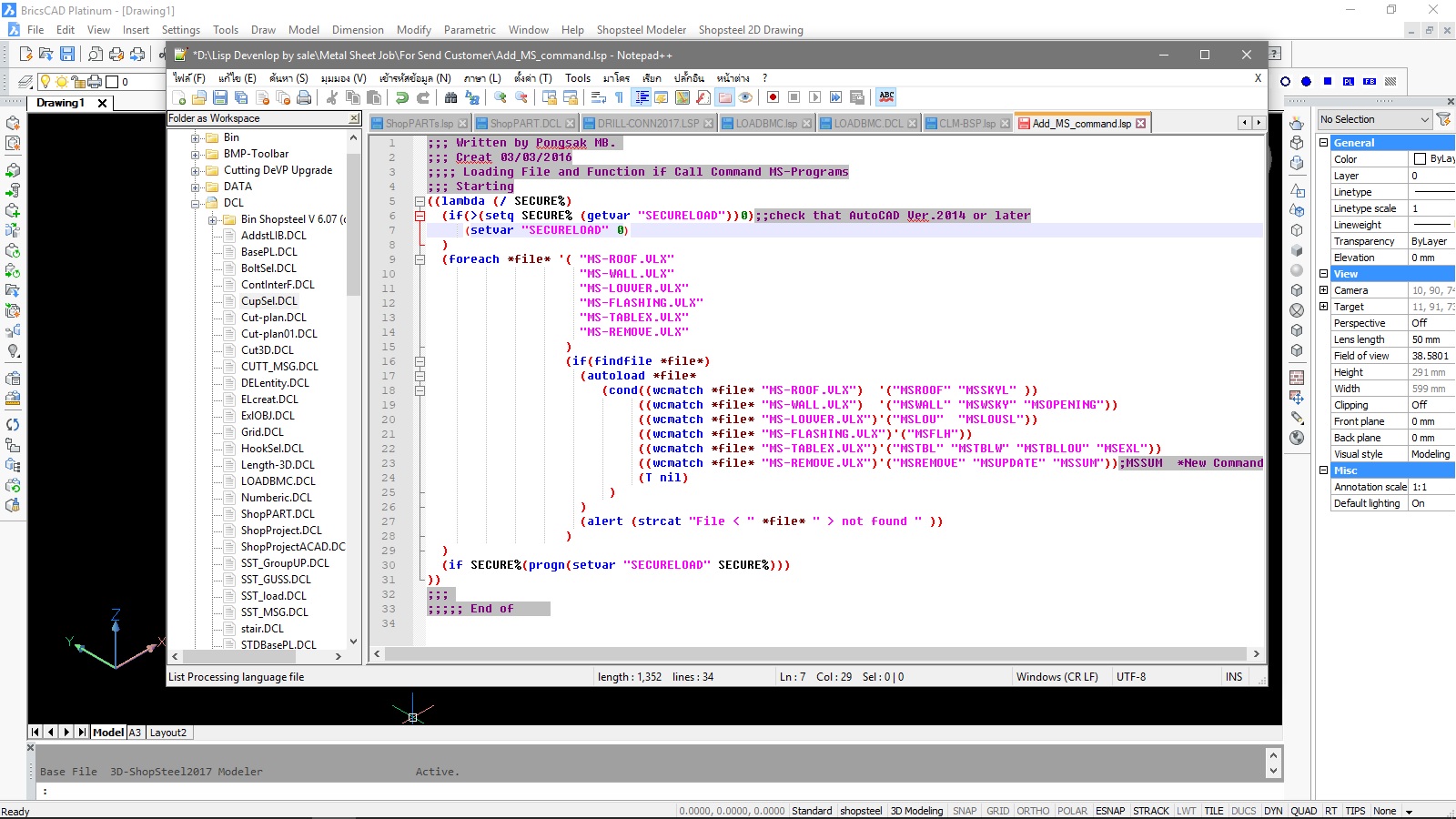This screenshot has width=1456, height=819.
Task: Click the Zoom in magnifier icon
Action: point(500,97)
